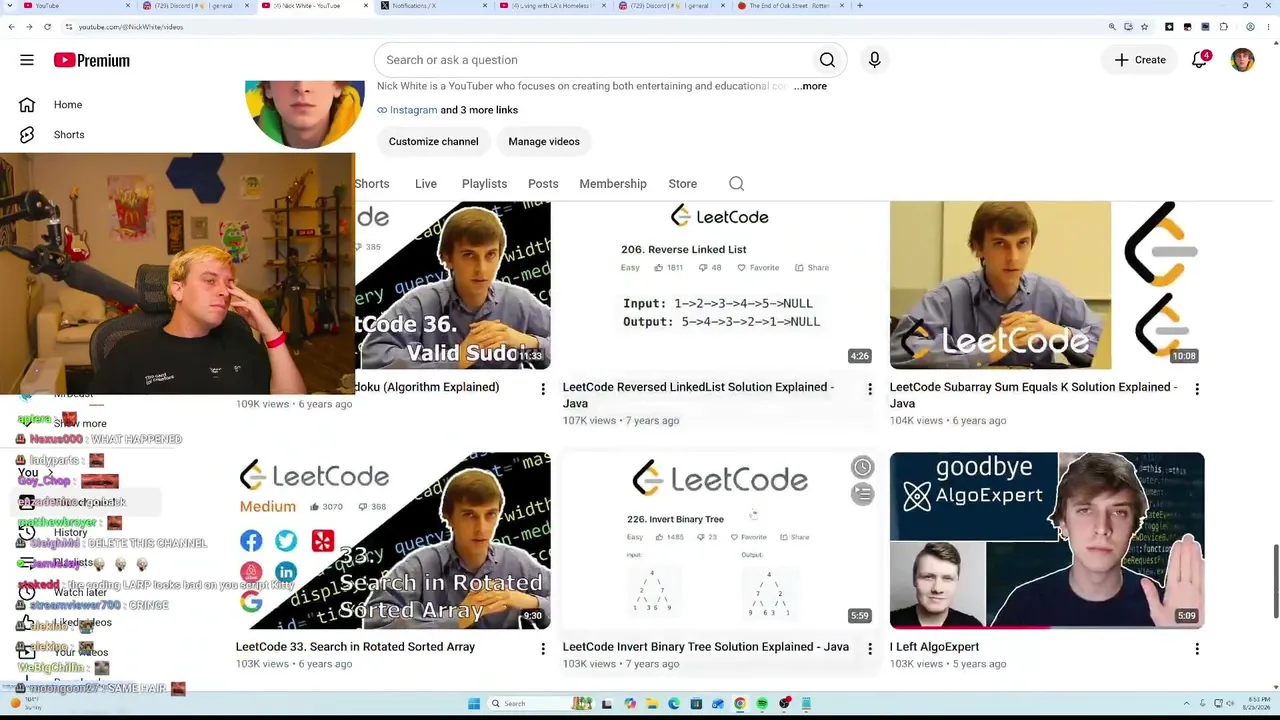Open the account avatar menu
Image resolution: width=1280 pixels, height=720 pixels.
[1242, 60]
